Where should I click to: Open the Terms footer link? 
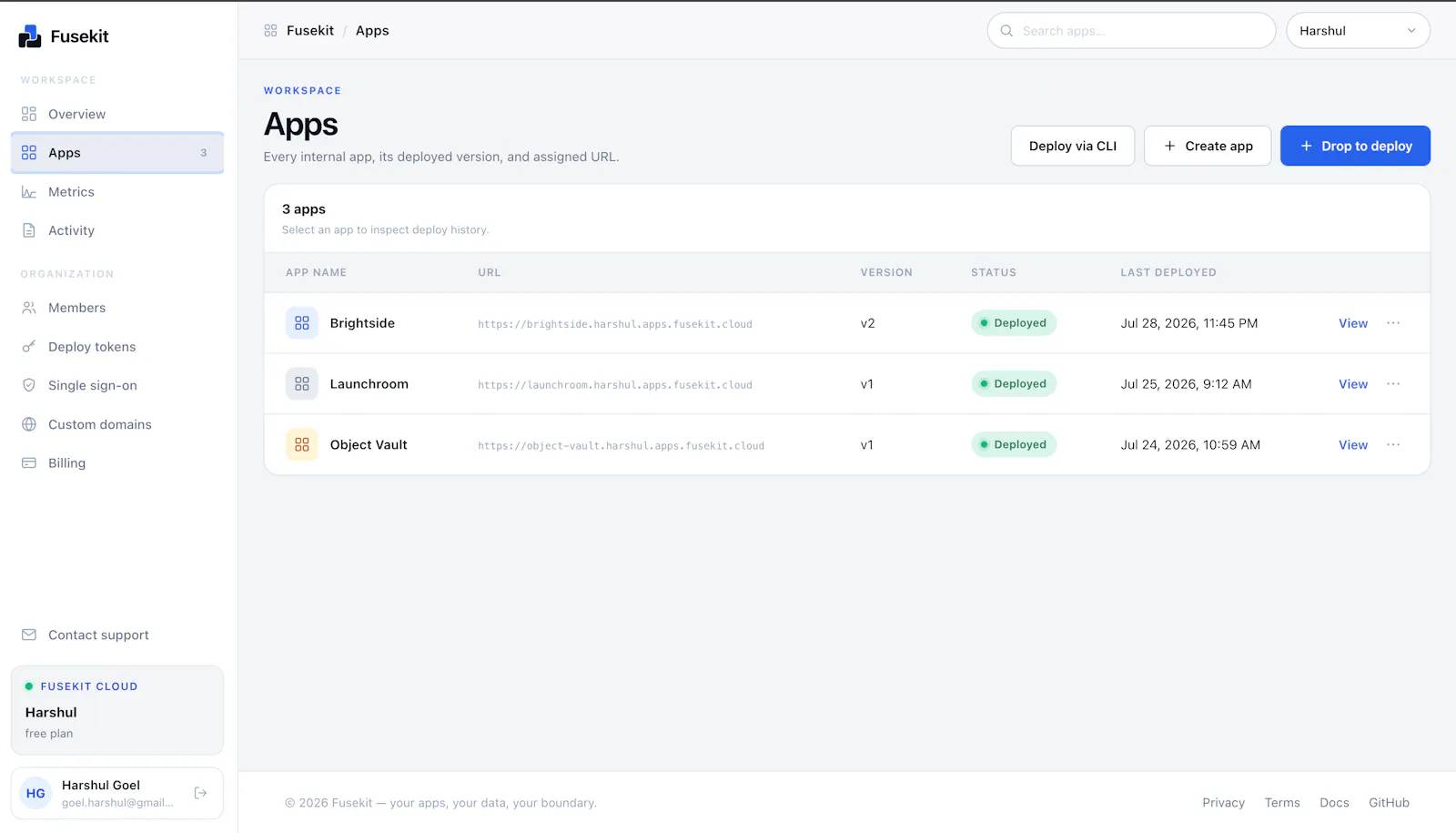1282,802
